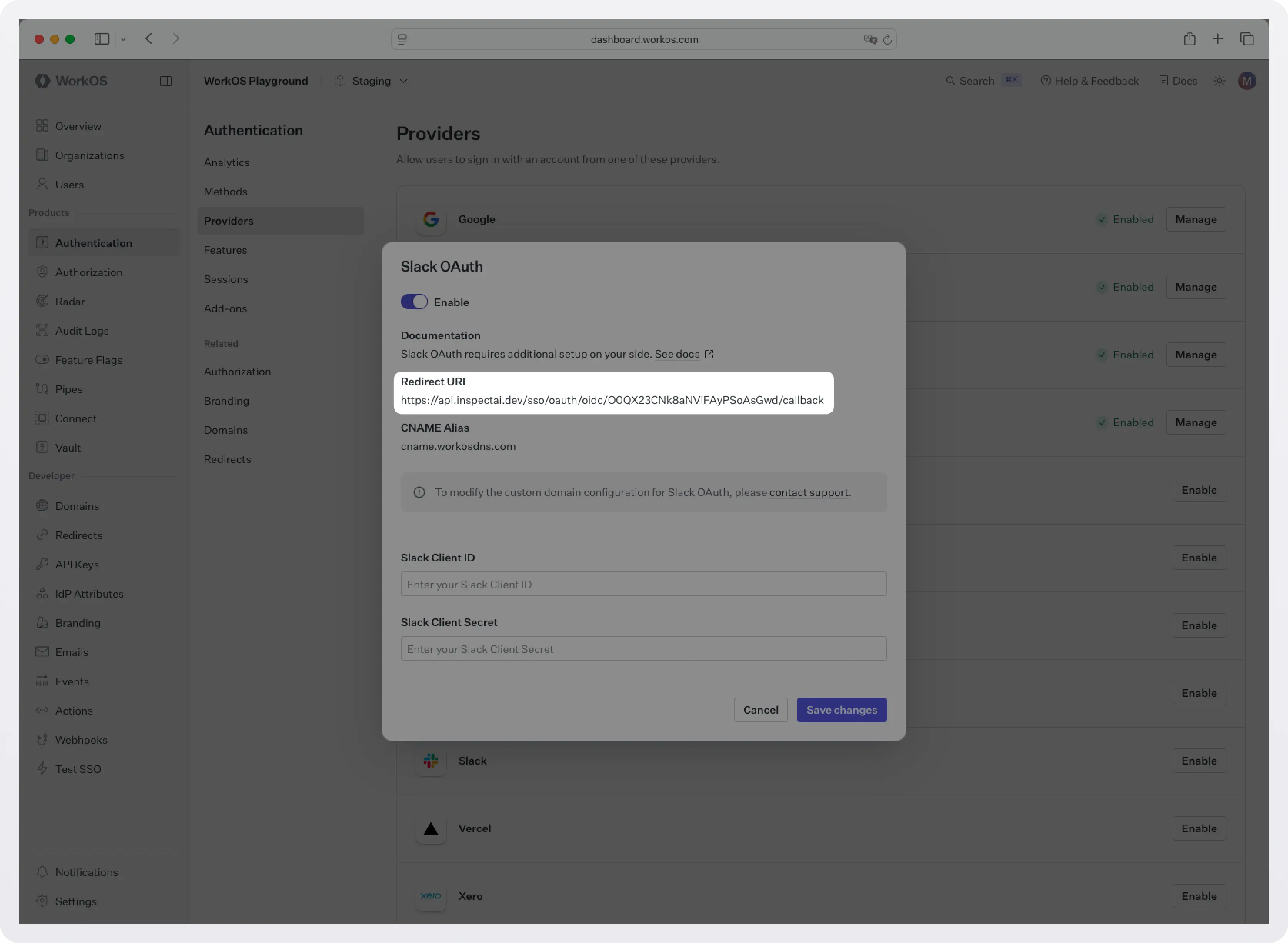Viewport: 1288px width, 943px height.
Task: Open the Slack OAuth See docs link
Action: coord(677,354)
